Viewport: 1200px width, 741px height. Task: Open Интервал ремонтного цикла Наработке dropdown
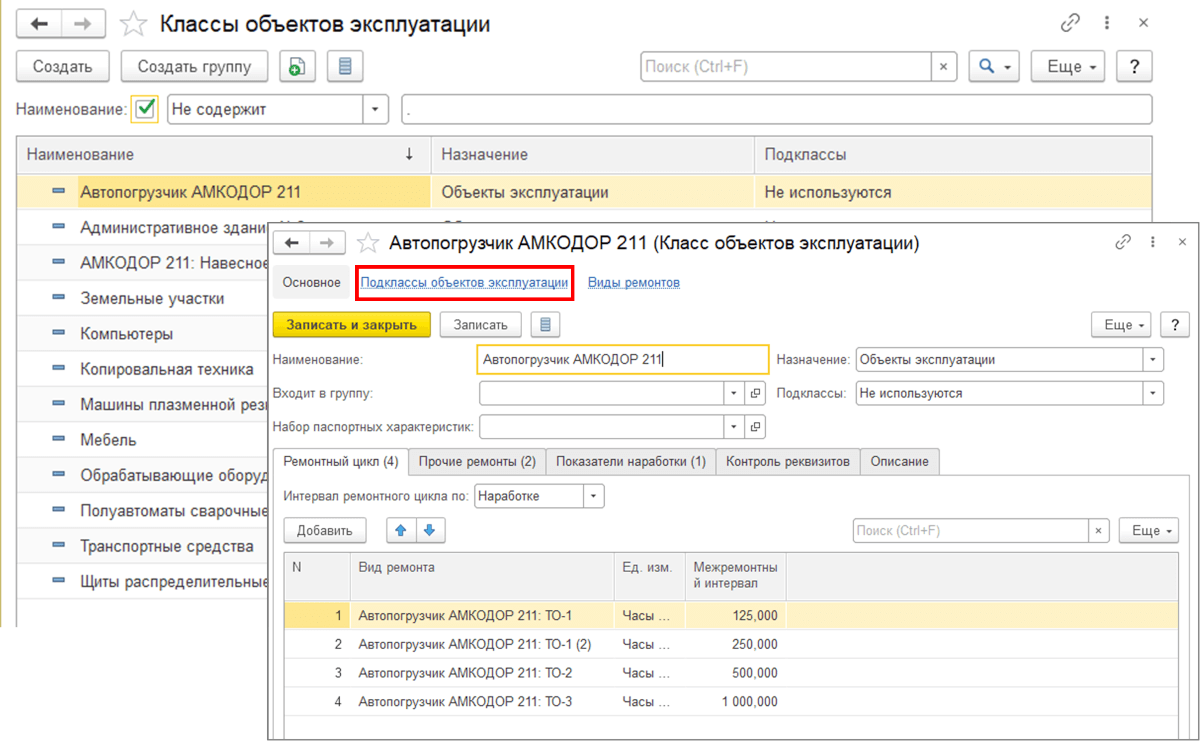[594, 495]
